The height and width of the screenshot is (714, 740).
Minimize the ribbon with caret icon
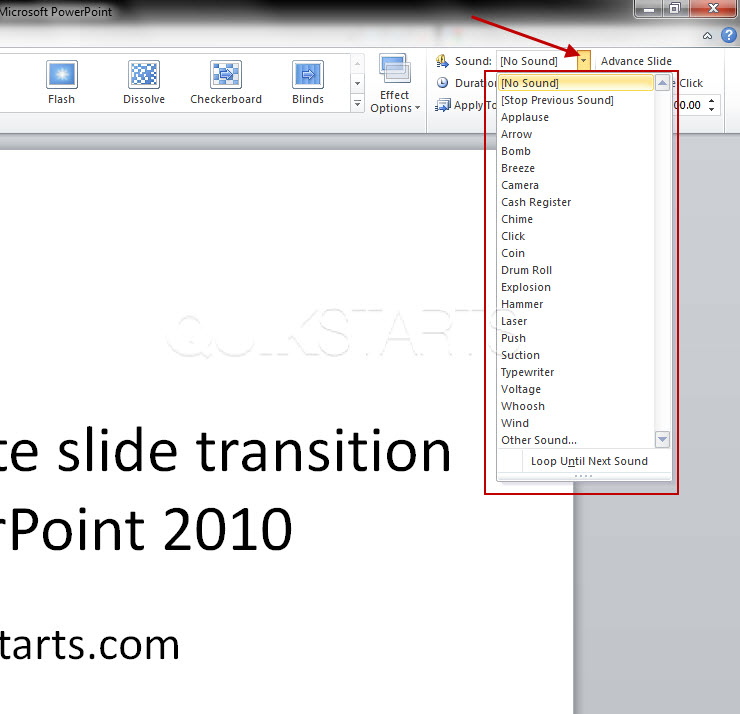[x=707, y=35]
